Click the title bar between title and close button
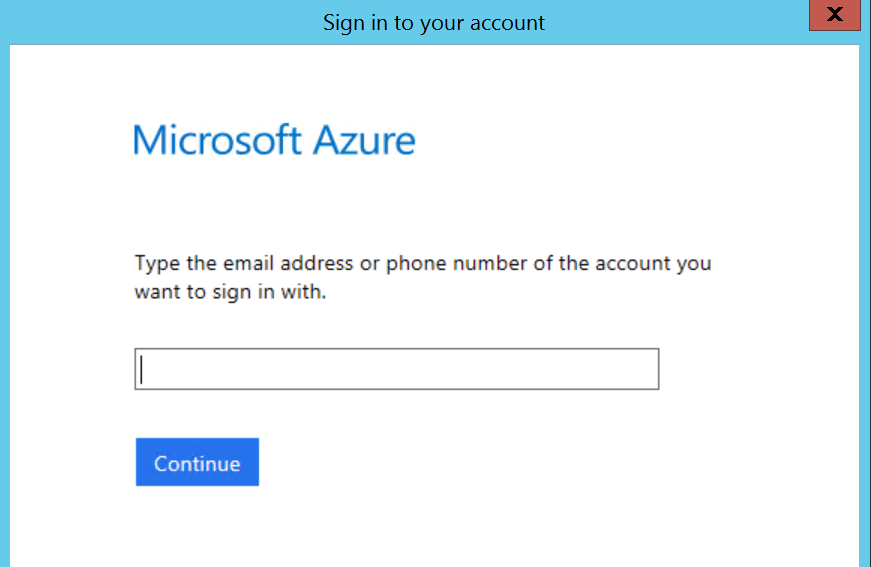 [x=680, y=23]
